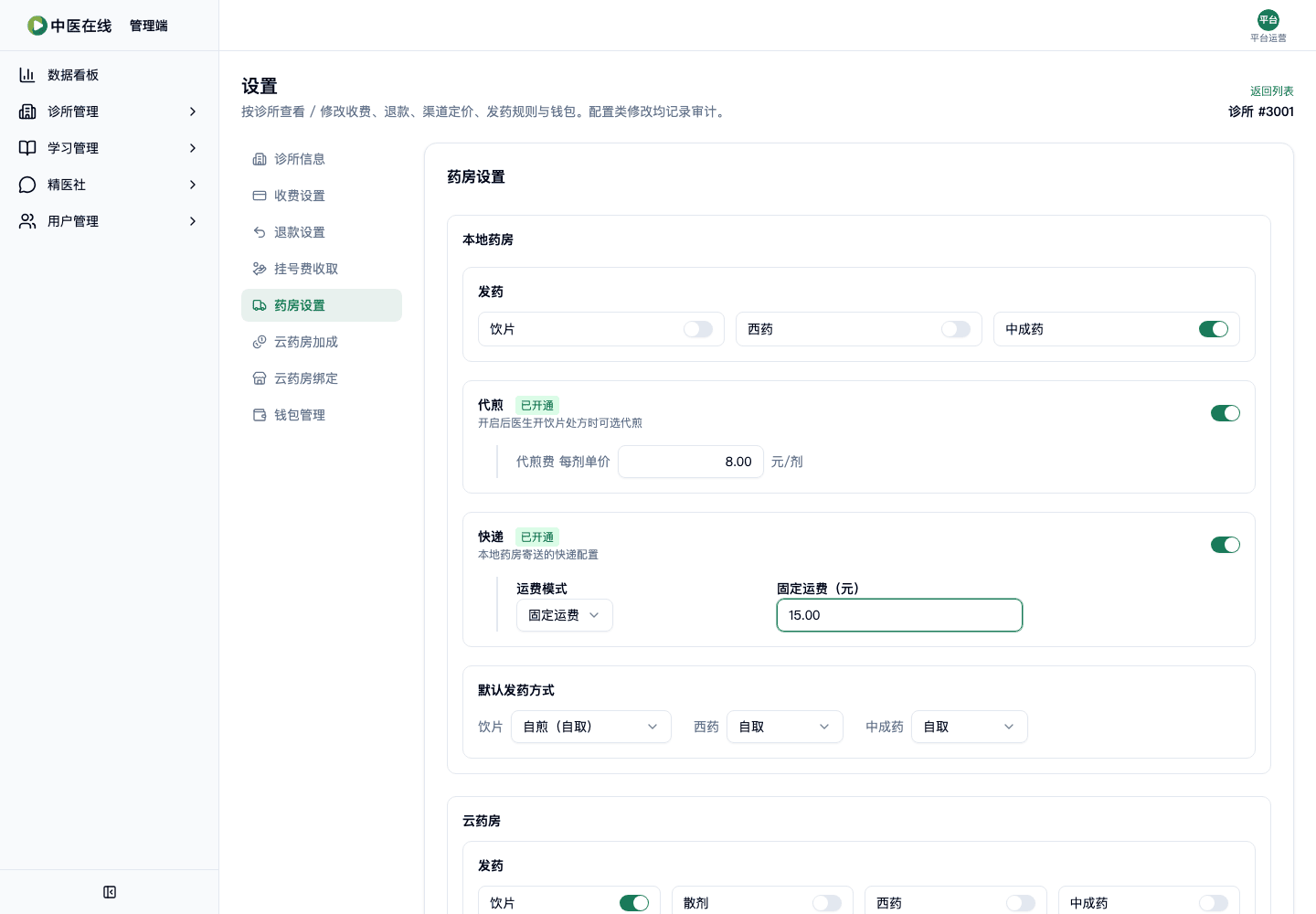Switch to the 挂号费收取 settings tab
Image resolution: width=1316 pixels, height=914 pixels.
[322, 269]
